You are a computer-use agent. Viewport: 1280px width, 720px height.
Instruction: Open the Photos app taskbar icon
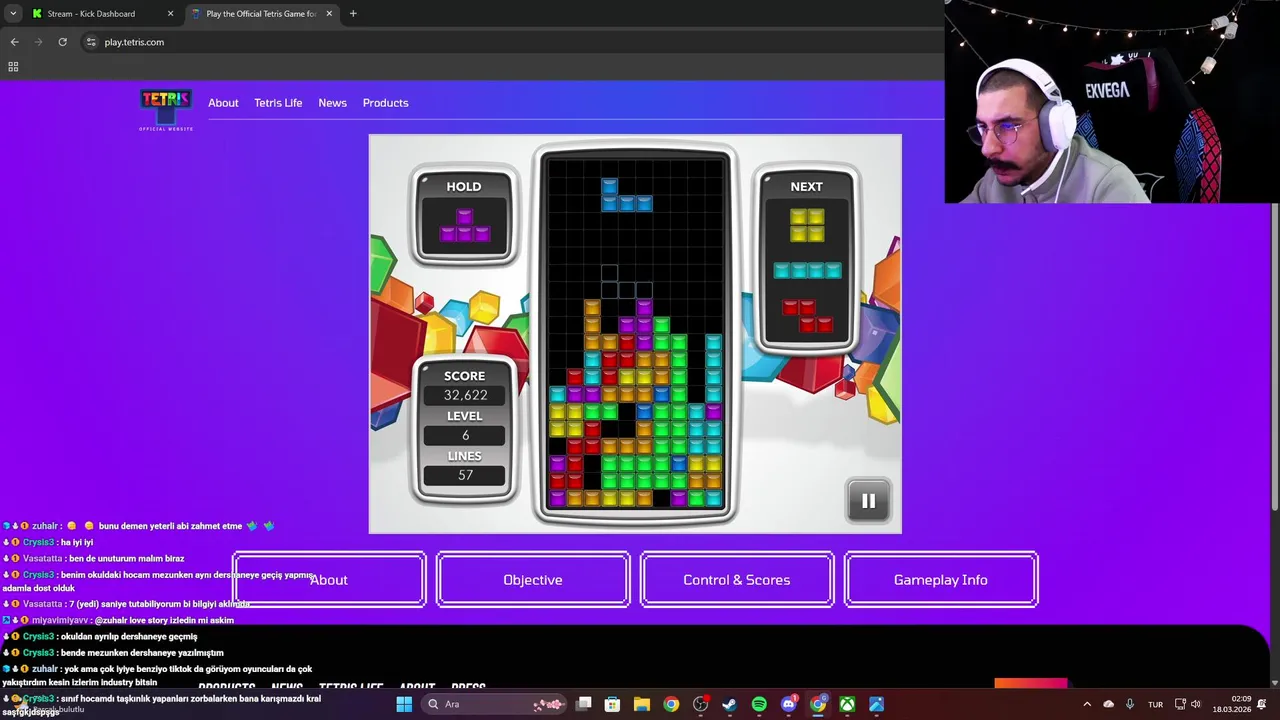[x=876, y=704]
